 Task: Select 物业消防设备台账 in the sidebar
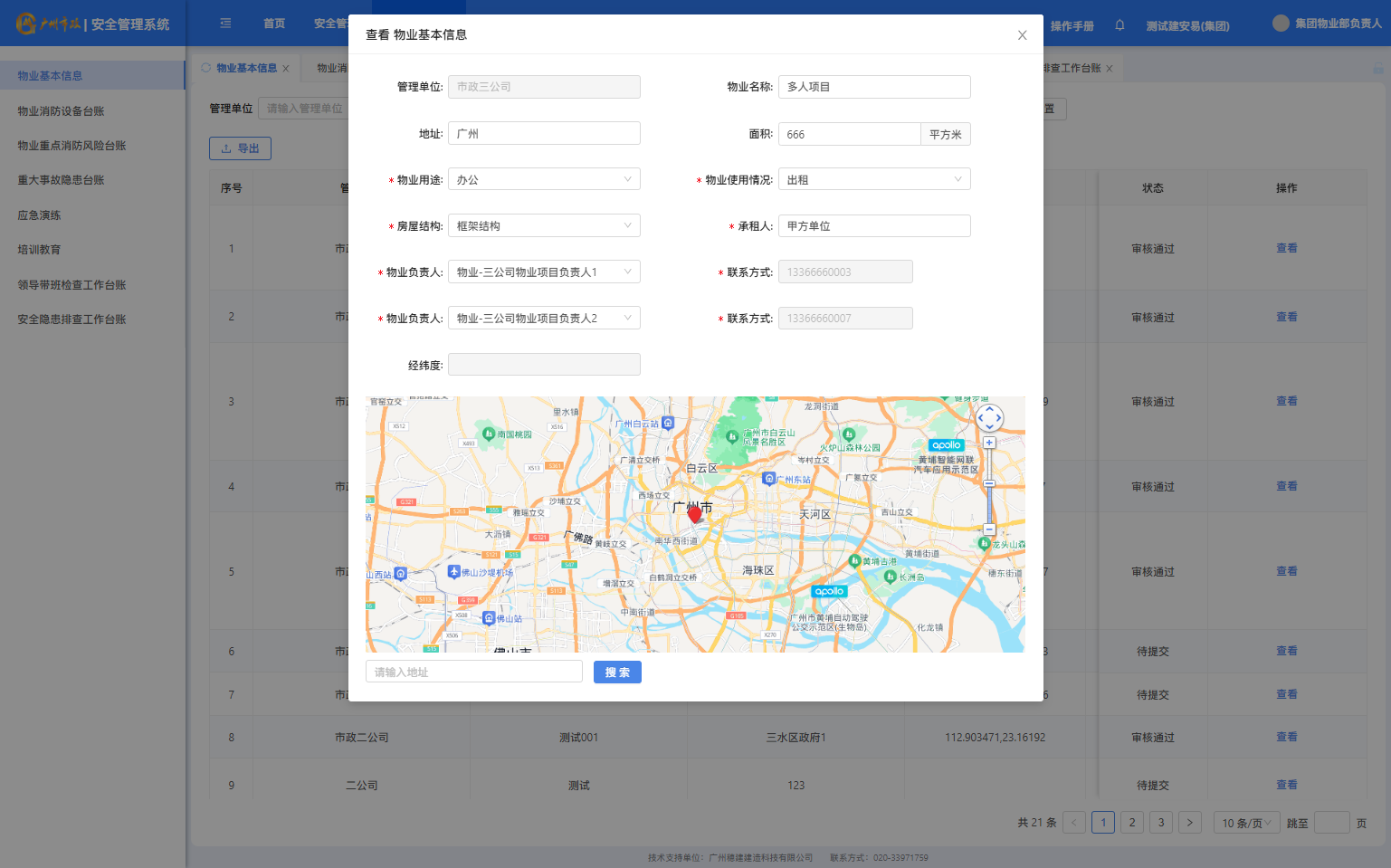tap(62, 111)
